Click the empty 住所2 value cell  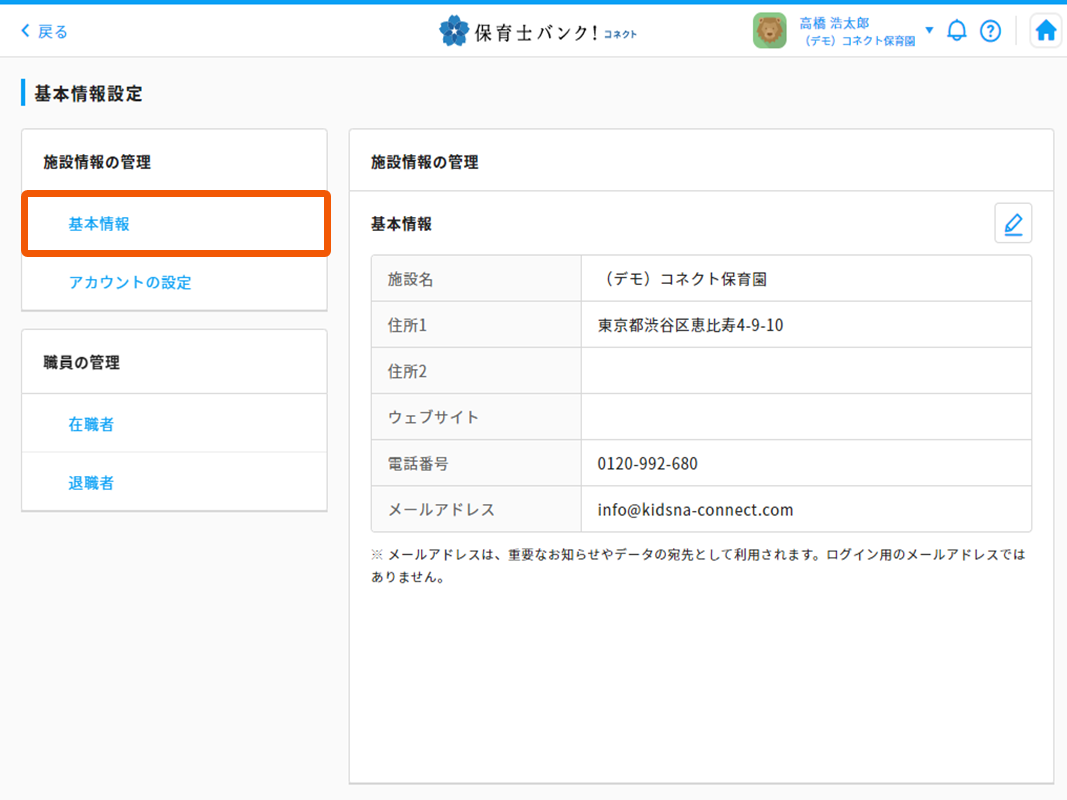click(x=805, y=371)
